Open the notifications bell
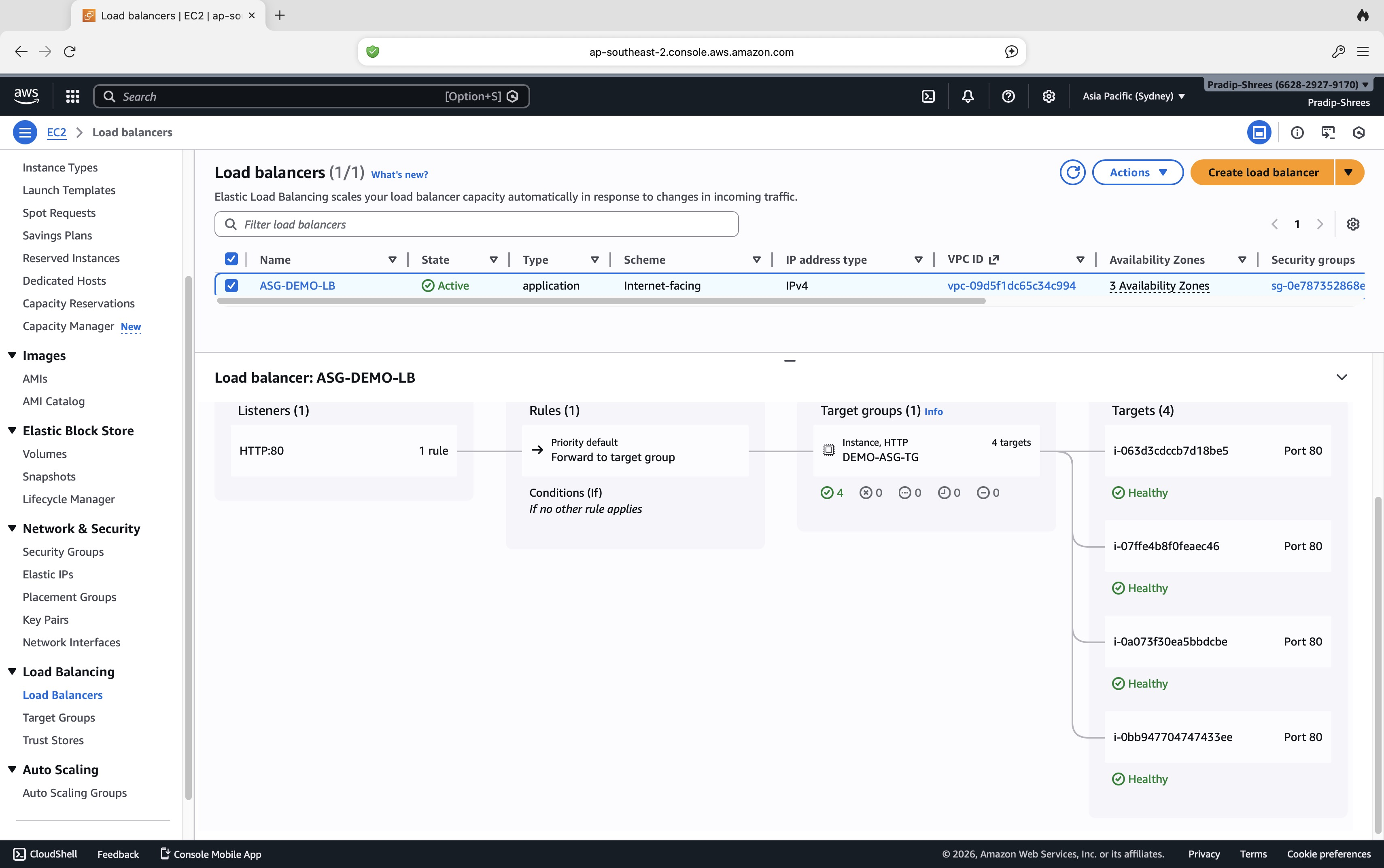Screen dimensions: 1384x868 point(968,96)
